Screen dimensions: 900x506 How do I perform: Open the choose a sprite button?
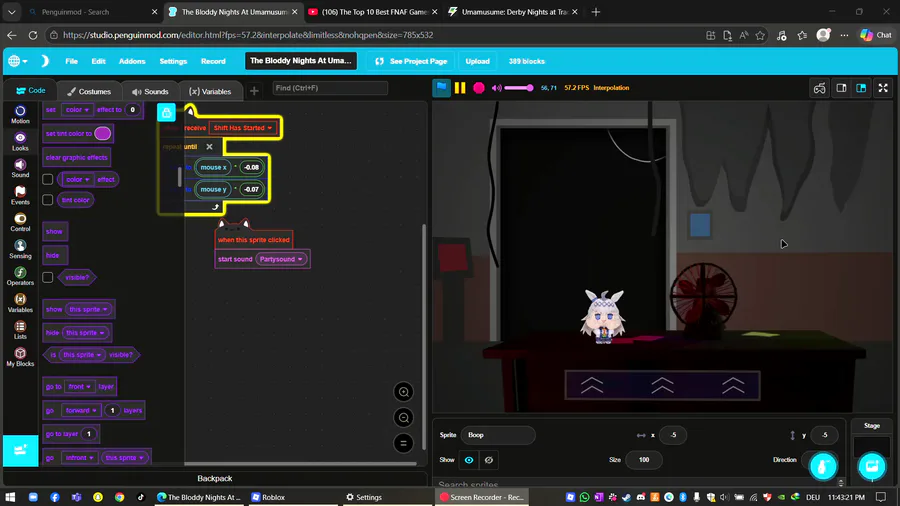823,466
